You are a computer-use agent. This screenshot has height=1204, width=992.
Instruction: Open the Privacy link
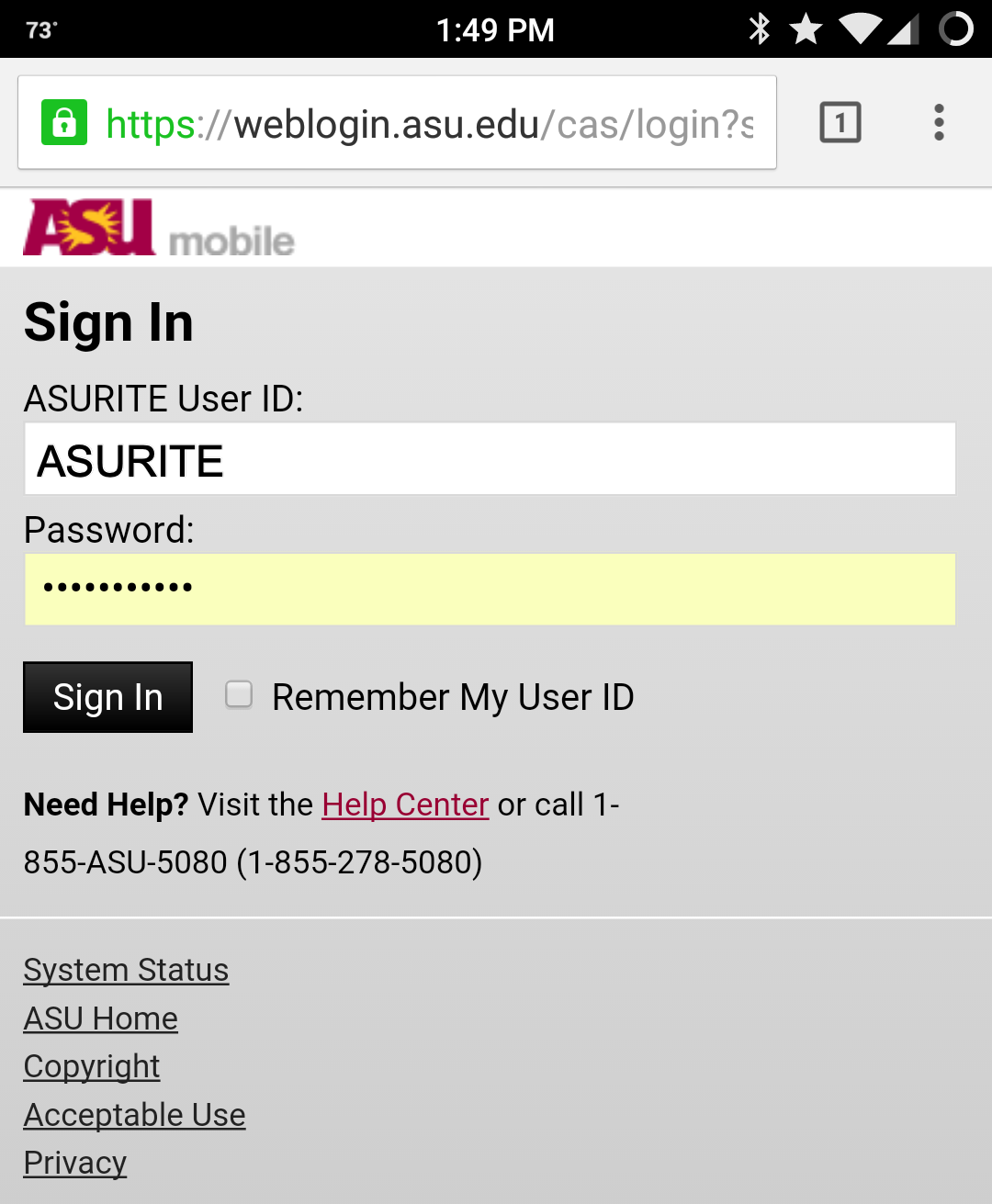coord(75,1163)
